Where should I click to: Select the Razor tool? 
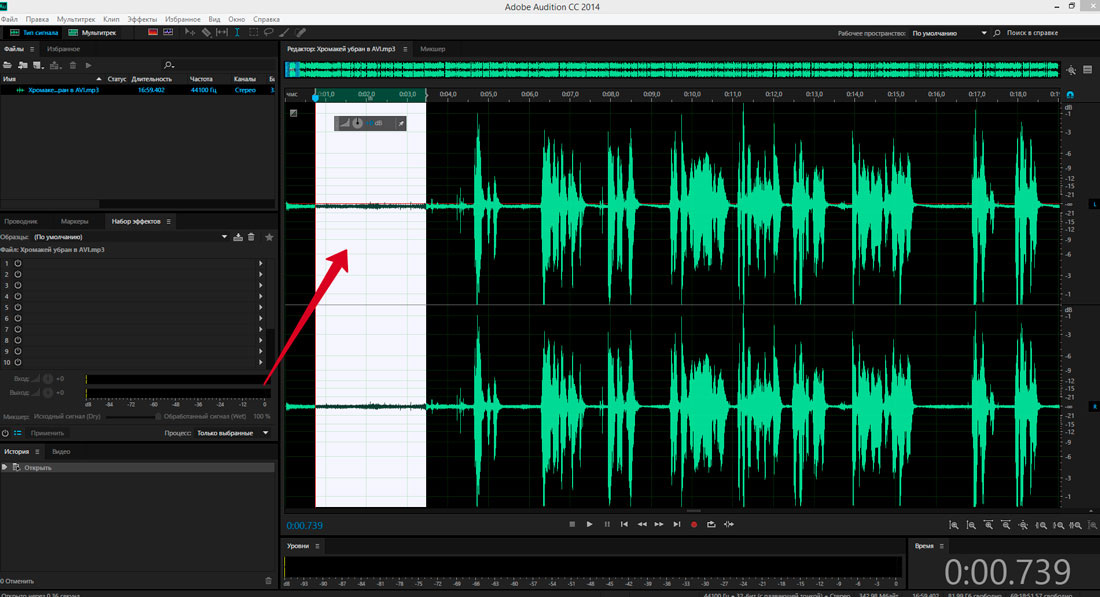coord(206,32)
